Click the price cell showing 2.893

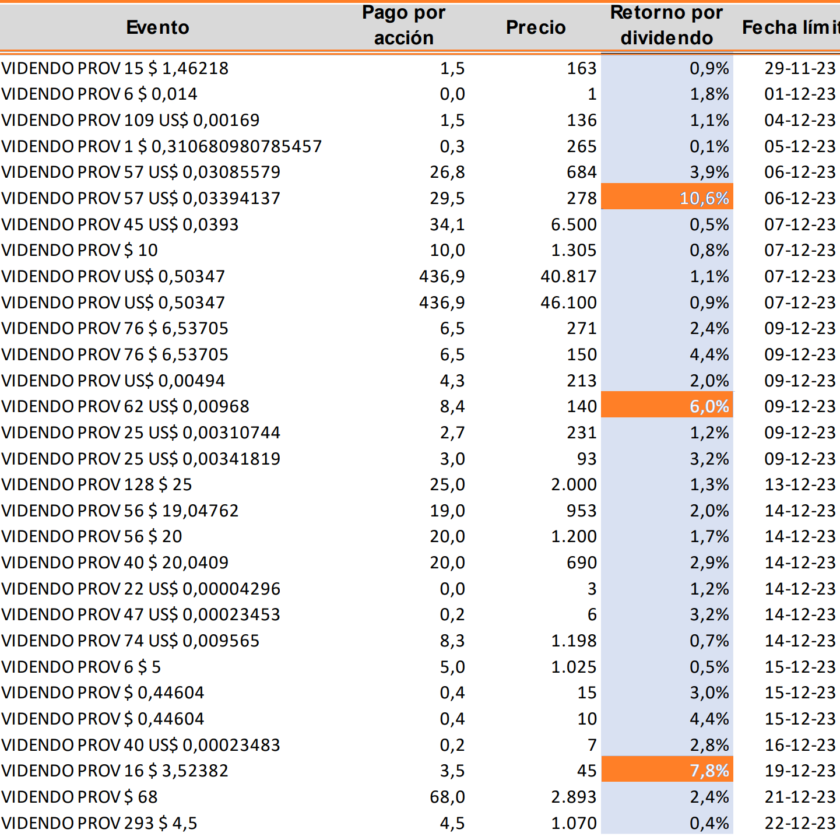pos(574,796)
